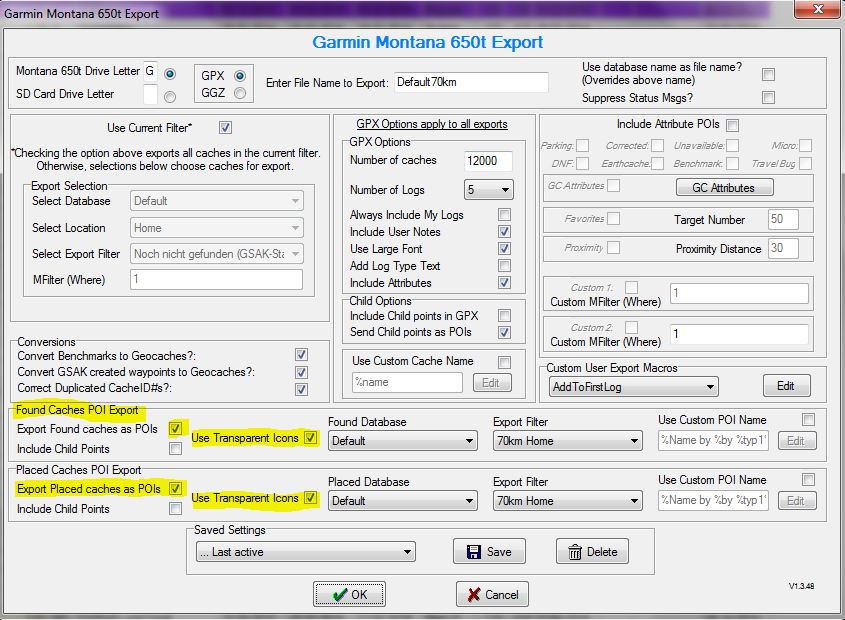Enable Include Child Points for Placed Caches
Image resolution: width=845 pixels, height=620 pixels.
[176, 508]
